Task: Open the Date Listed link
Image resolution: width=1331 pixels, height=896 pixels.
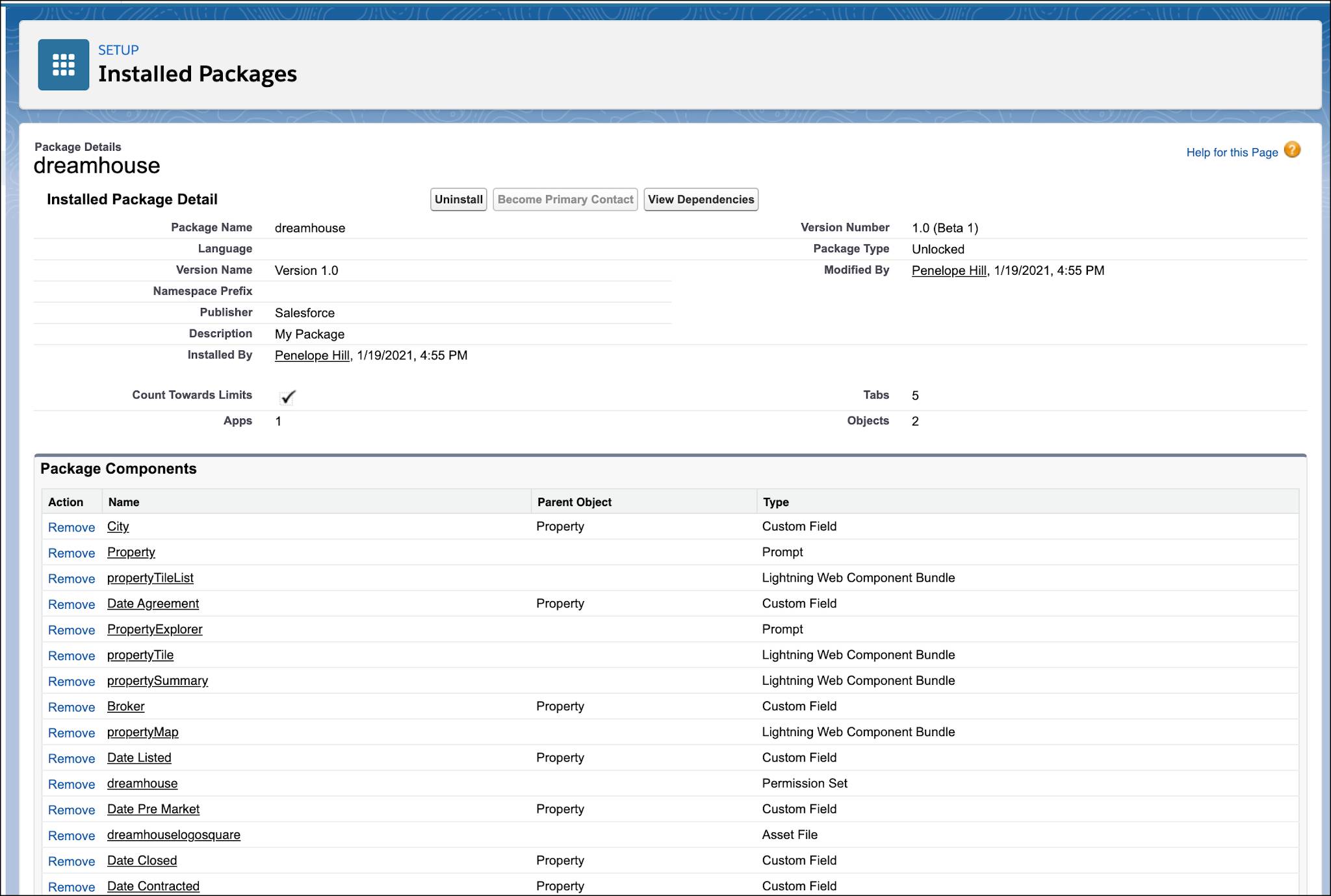Action: [x=139, y=758]
